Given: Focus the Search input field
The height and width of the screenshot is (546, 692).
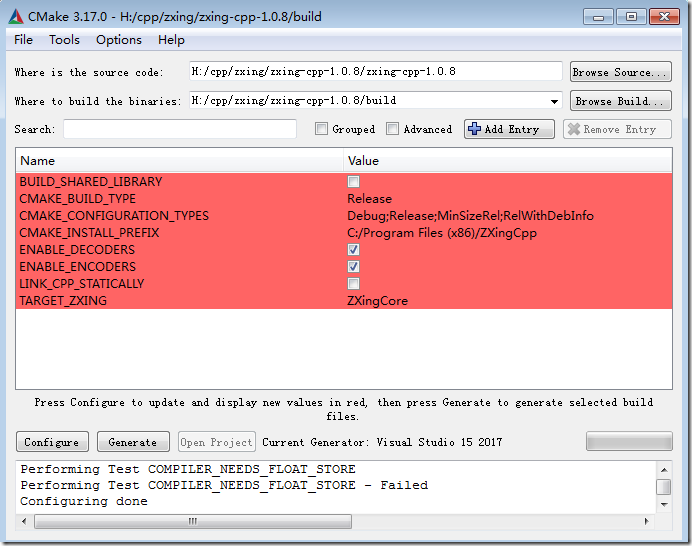Looking at the screenshot, I should click(x=180, y=129).
